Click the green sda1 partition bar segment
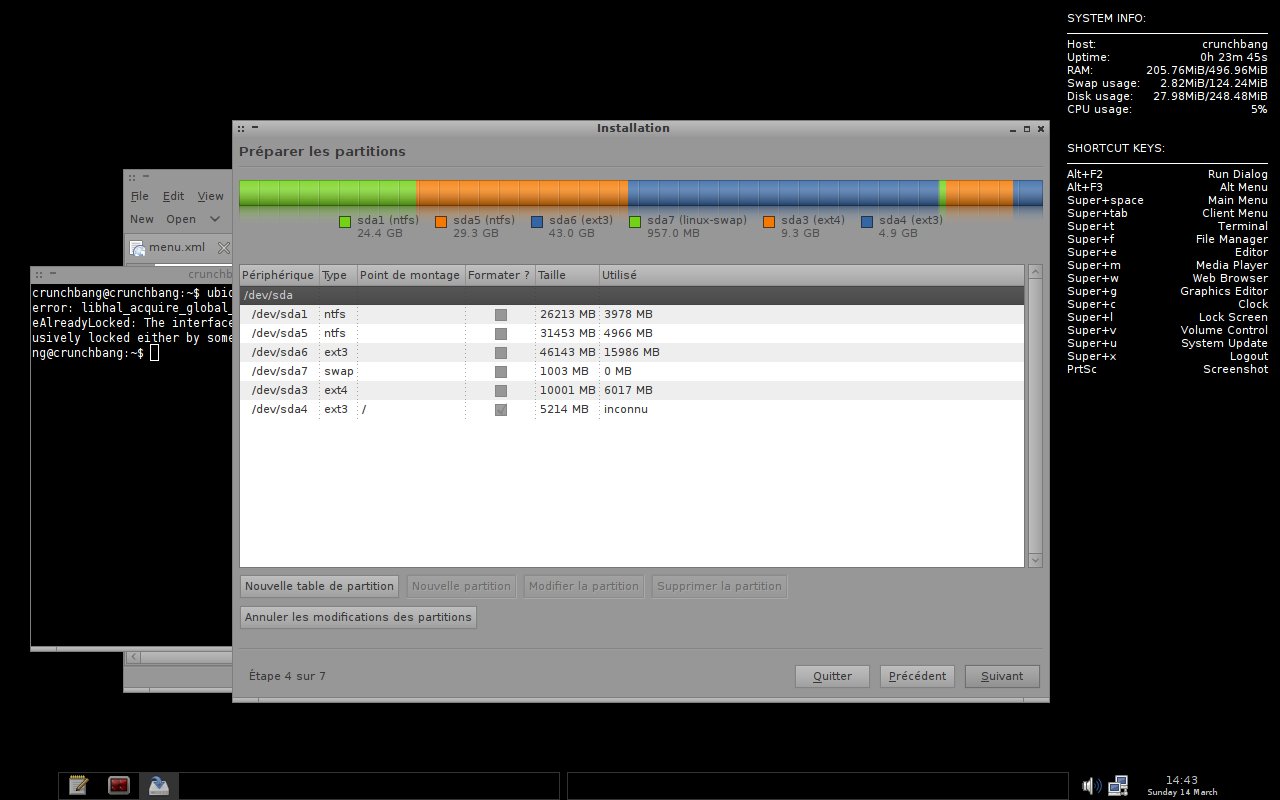 pyautogui.click(x=327, y=193)
